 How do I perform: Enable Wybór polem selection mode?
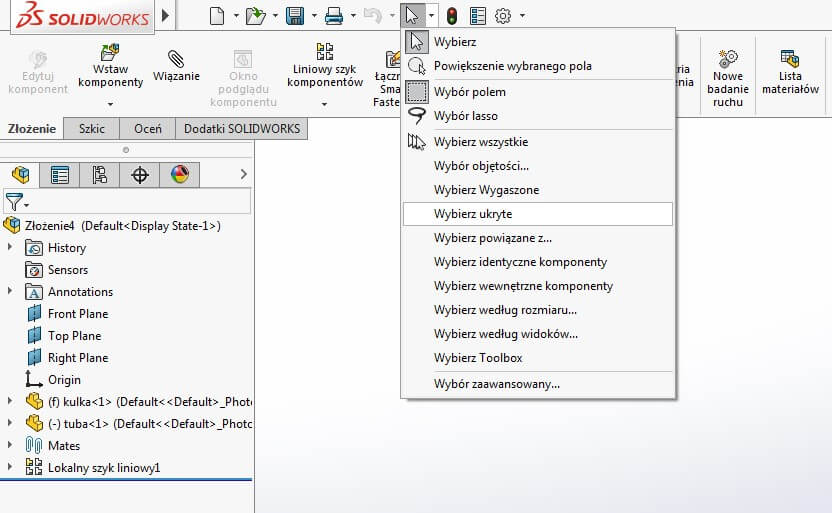click(469, 92)
